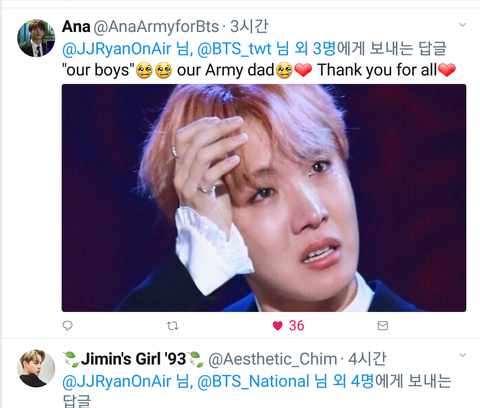Send Ana's tweet via the envelope message icon
480x408 pixels.
383,325
